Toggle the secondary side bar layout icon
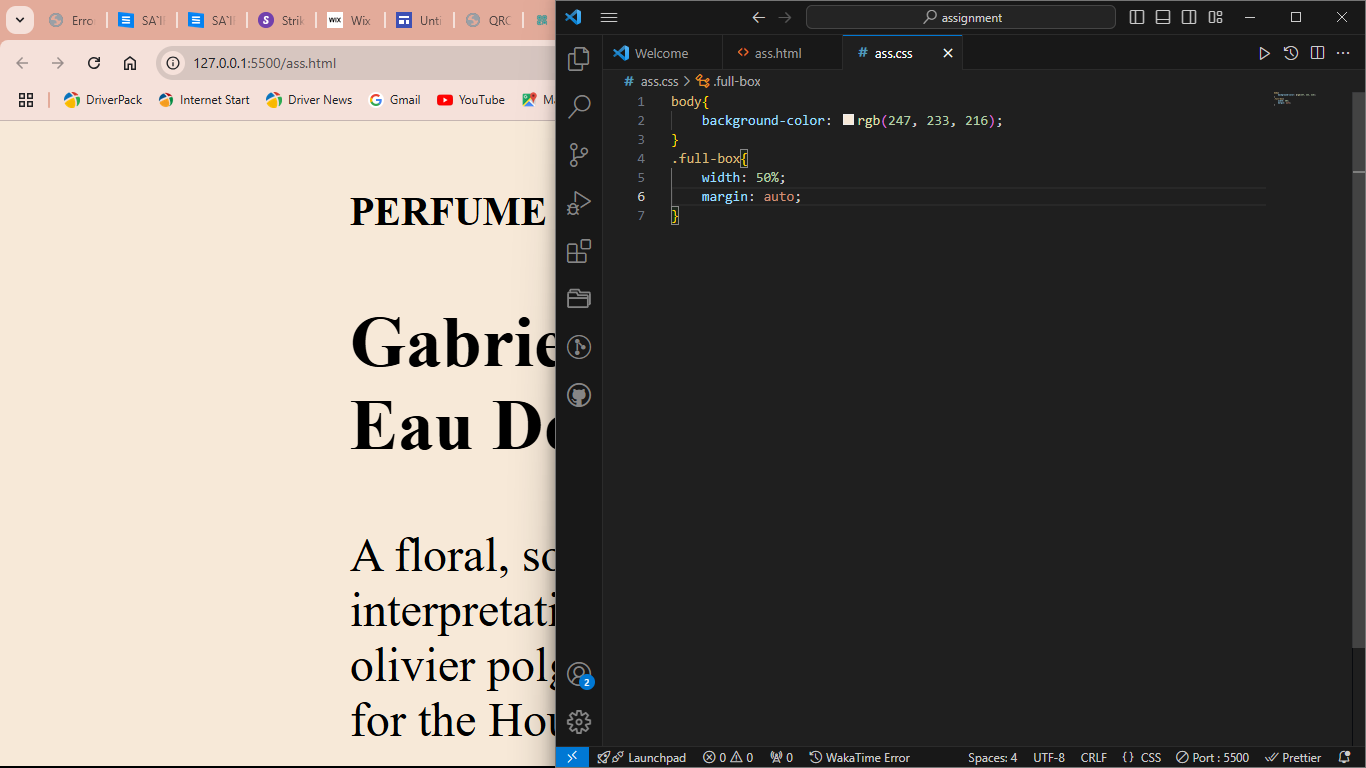 [x=1189, y=17]
